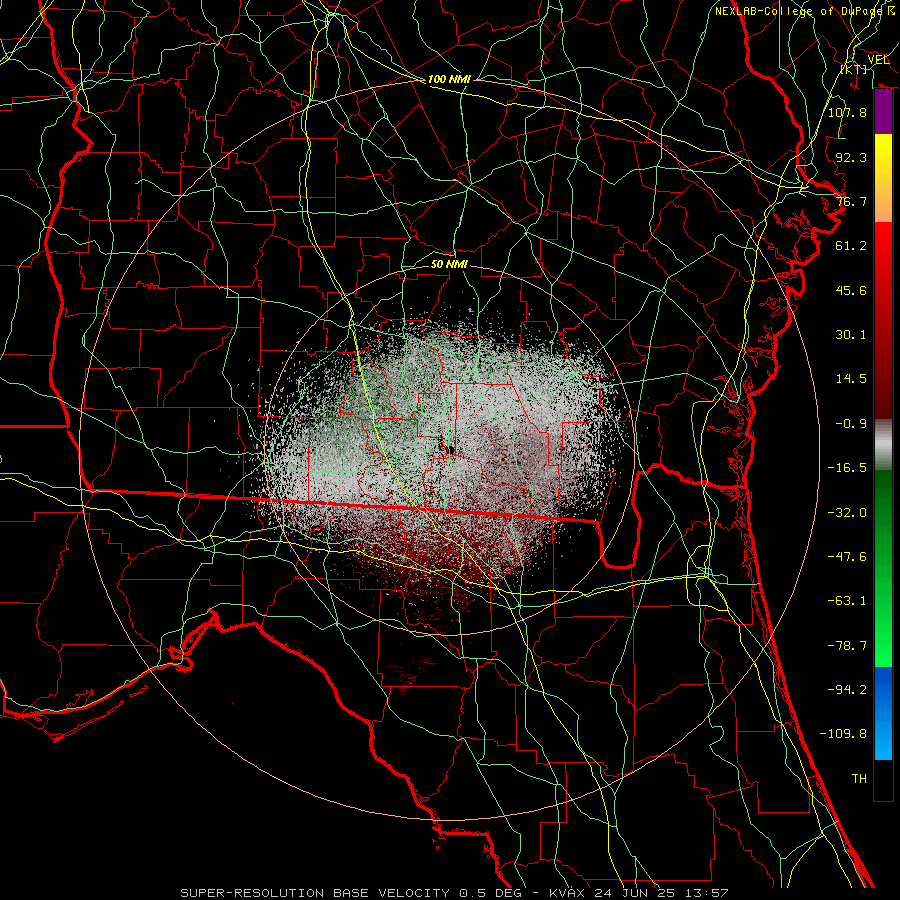Select the -47.6 legend value
The height and width of the screenshot is (900, 900).
click(x=847, y=557)
